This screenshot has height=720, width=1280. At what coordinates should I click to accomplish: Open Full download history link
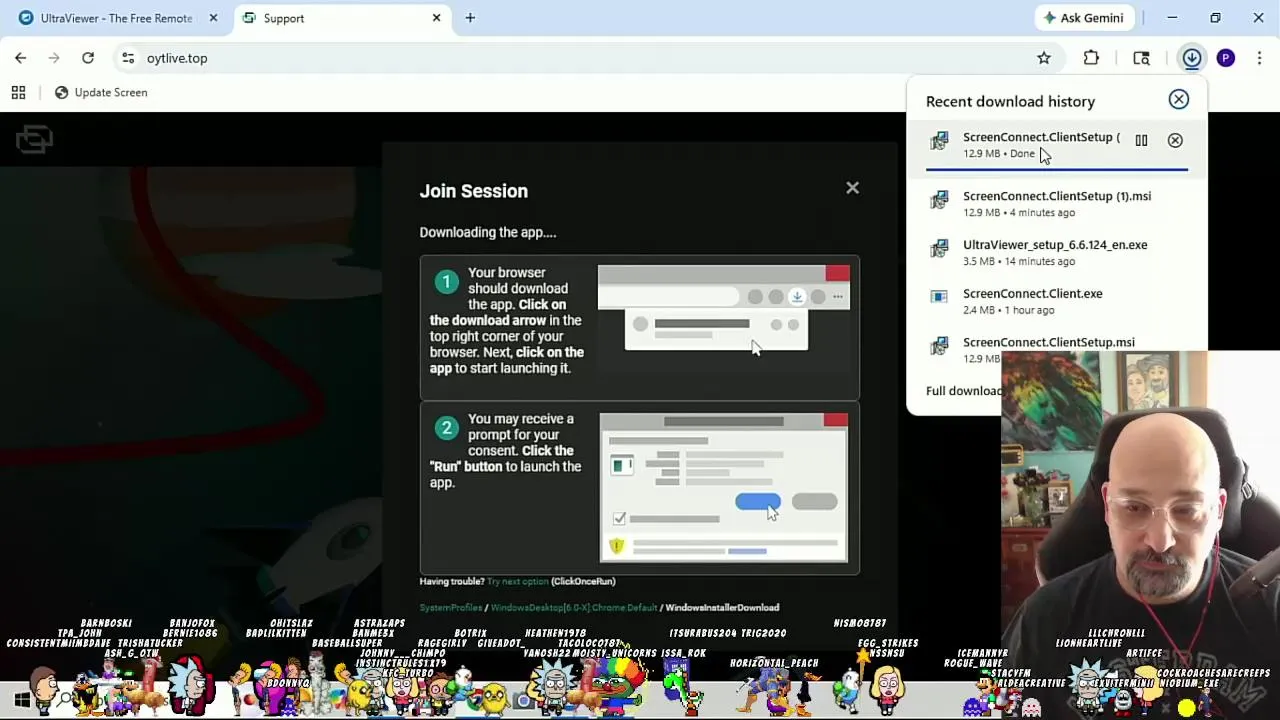coord(964,391)
